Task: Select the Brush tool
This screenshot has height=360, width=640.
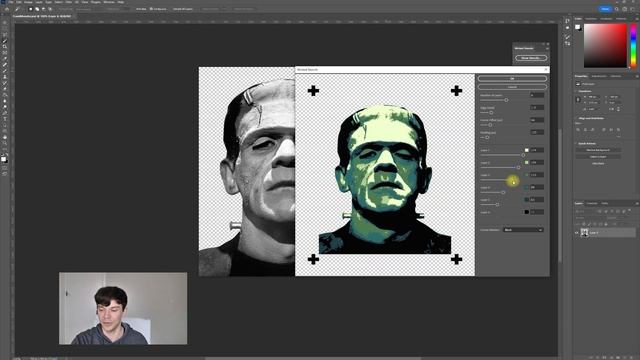Action: pos(5,71)
